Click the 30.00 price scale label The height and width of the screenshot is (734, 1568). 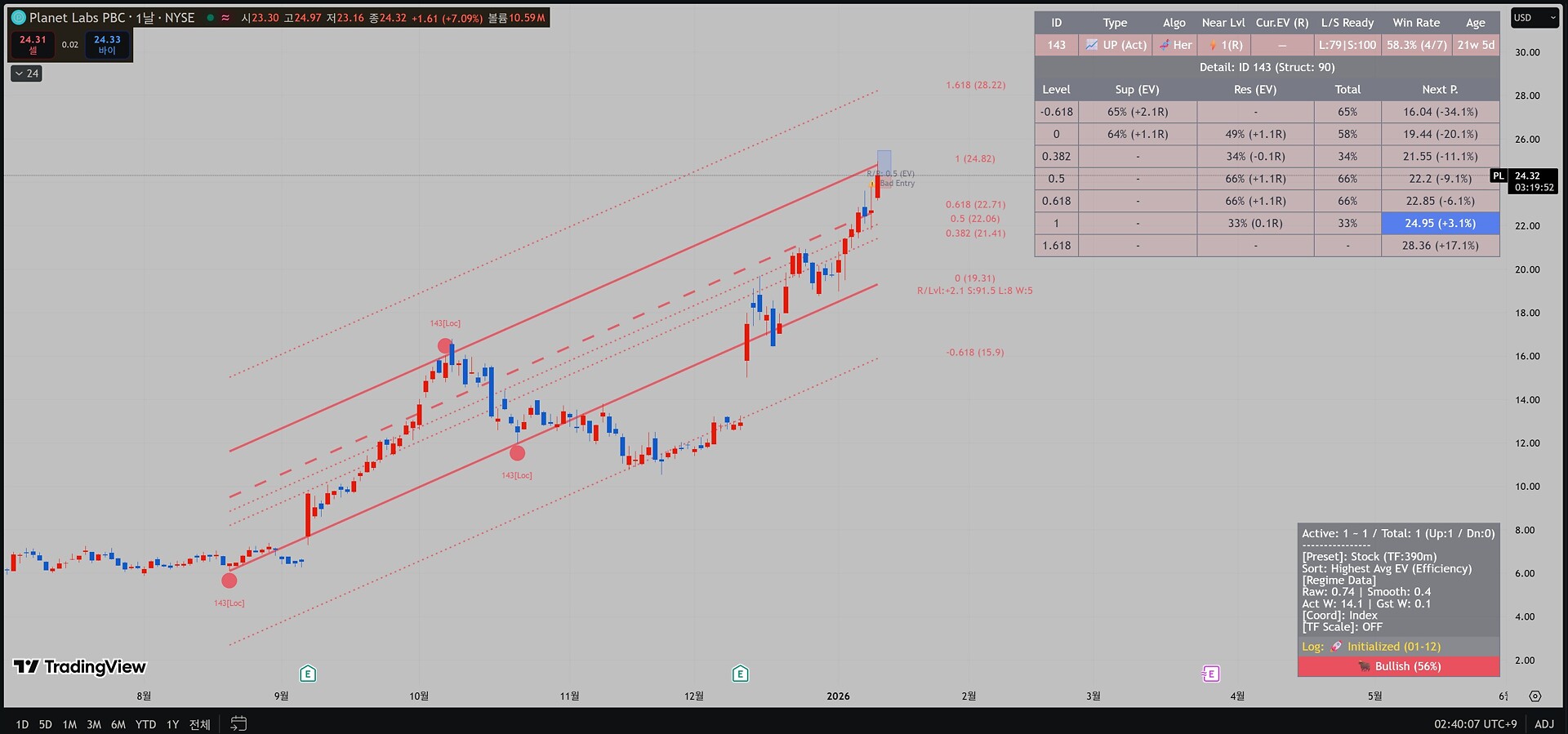1527,52
